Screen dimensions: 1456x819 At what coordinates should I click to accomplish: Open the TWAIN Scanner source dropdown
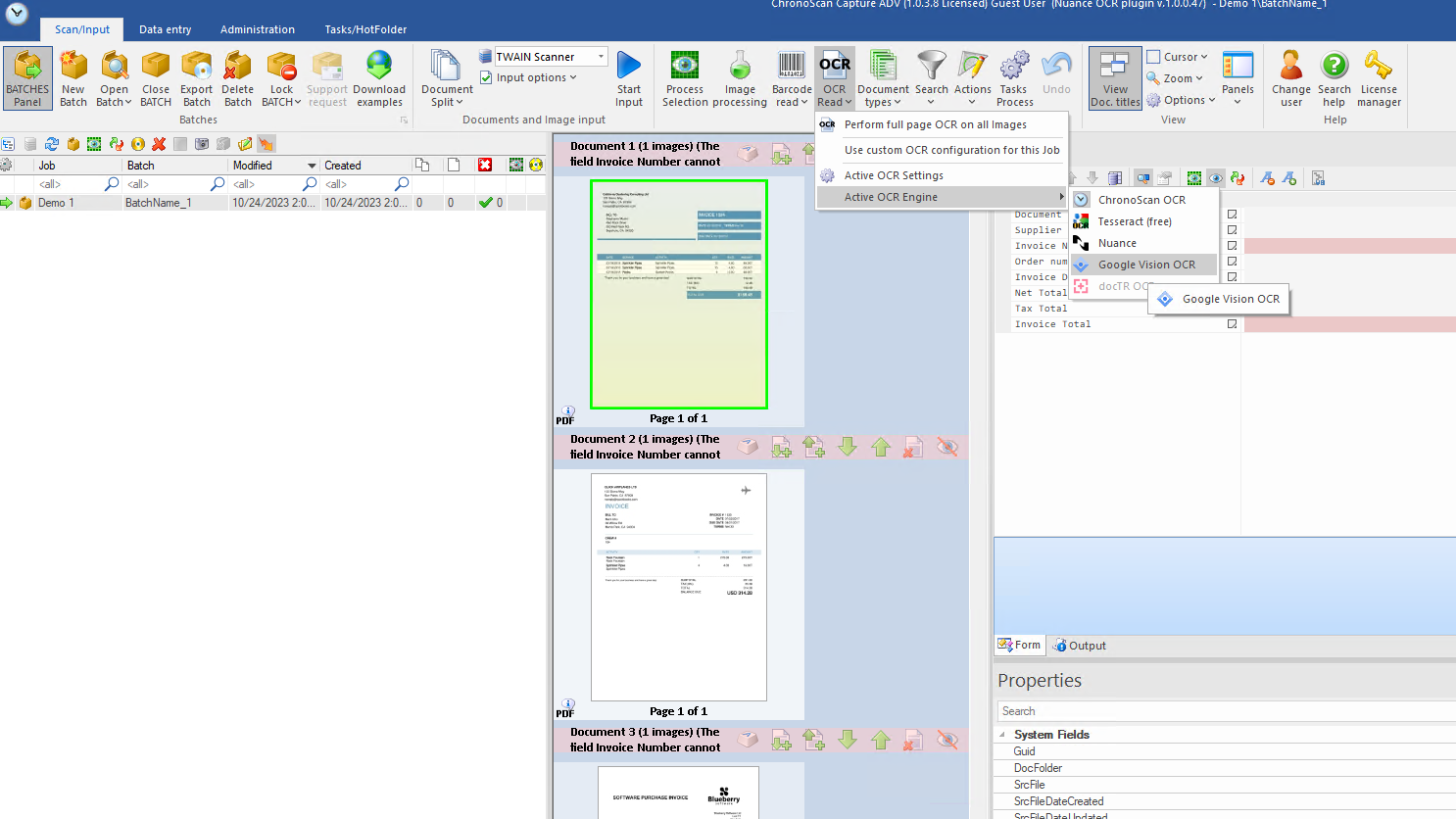coord(601,57)
